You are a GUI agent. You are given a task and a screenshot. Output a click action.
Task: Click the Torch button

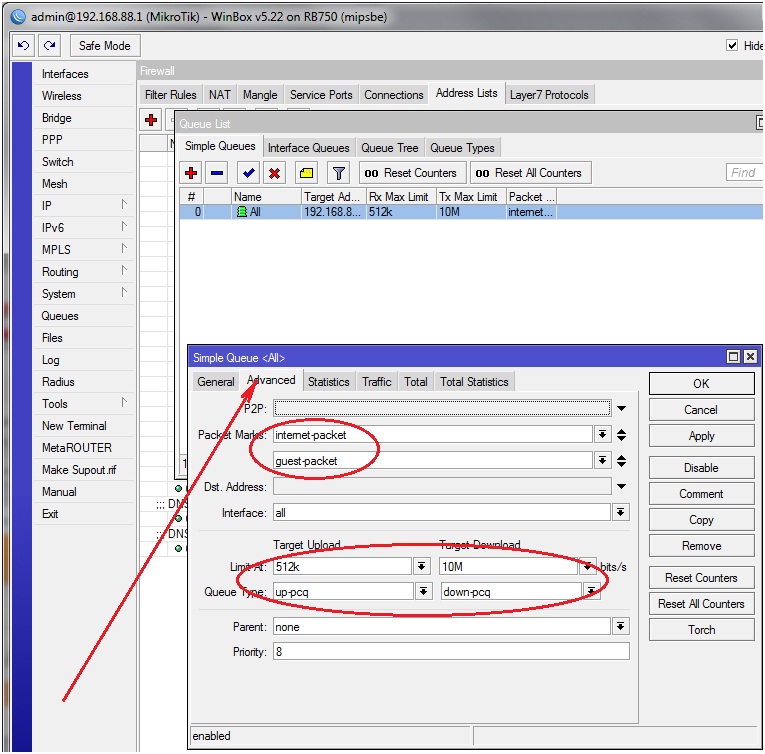coord(701,630)
